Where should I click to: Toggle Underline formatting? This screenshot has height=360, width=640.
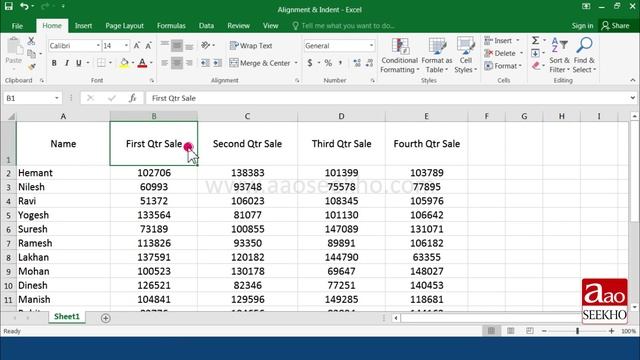click(x=78, y=63)
